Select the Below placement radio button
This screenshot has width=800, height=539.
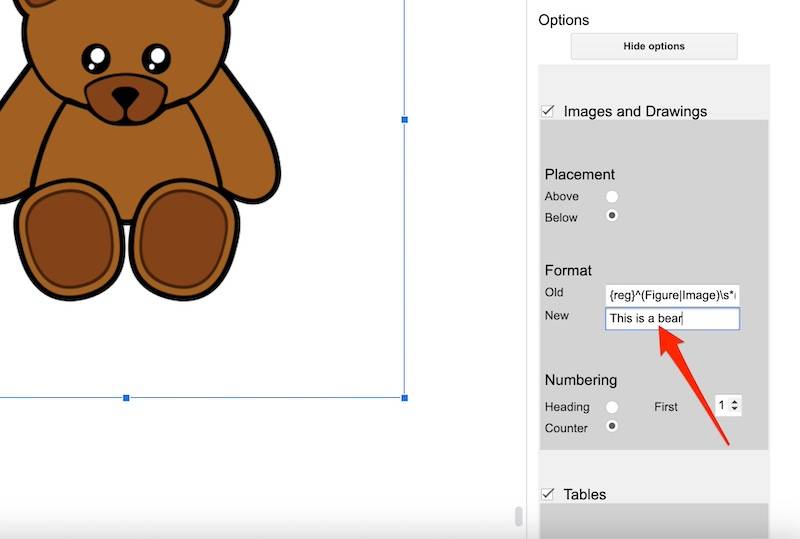click(x=612, y=215)
